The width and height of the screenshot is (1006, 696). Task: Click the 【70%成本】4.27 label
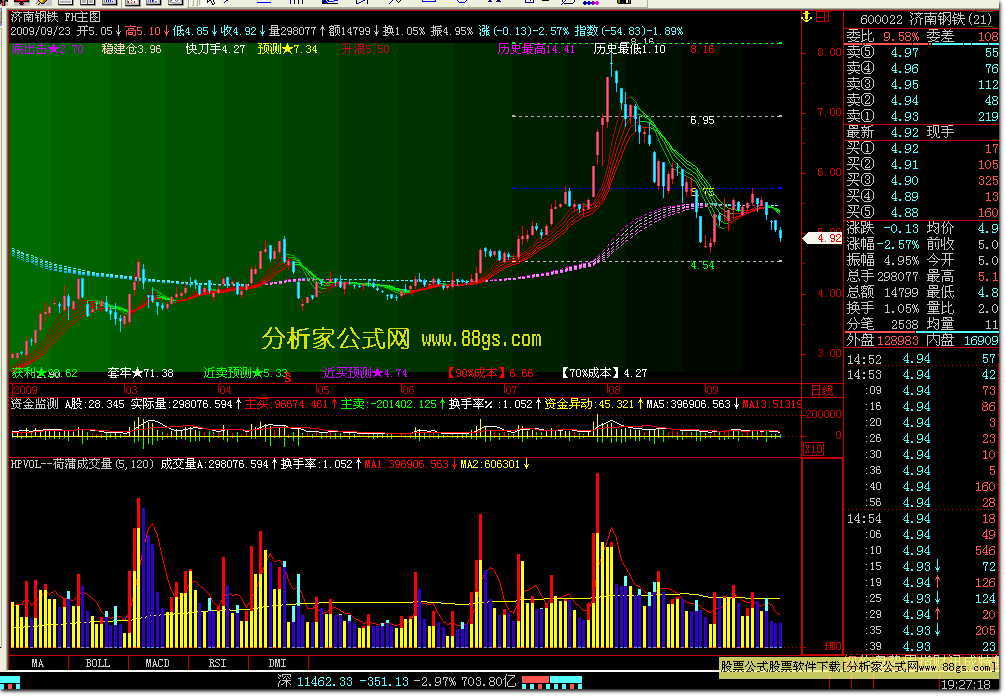(604, 373)
